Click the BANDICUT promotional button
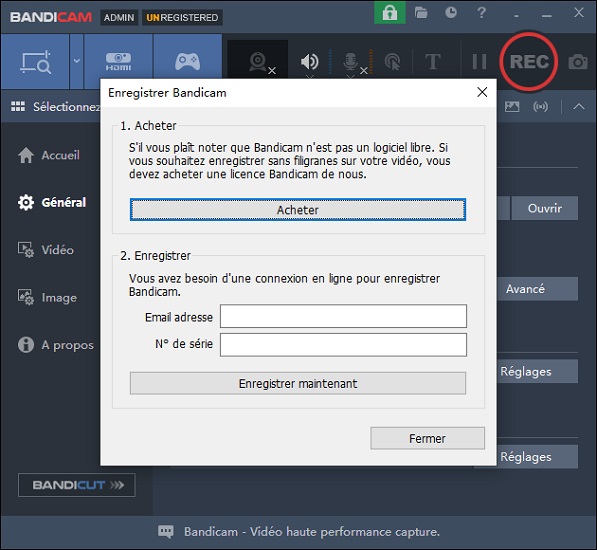 [x=77, y=485]
